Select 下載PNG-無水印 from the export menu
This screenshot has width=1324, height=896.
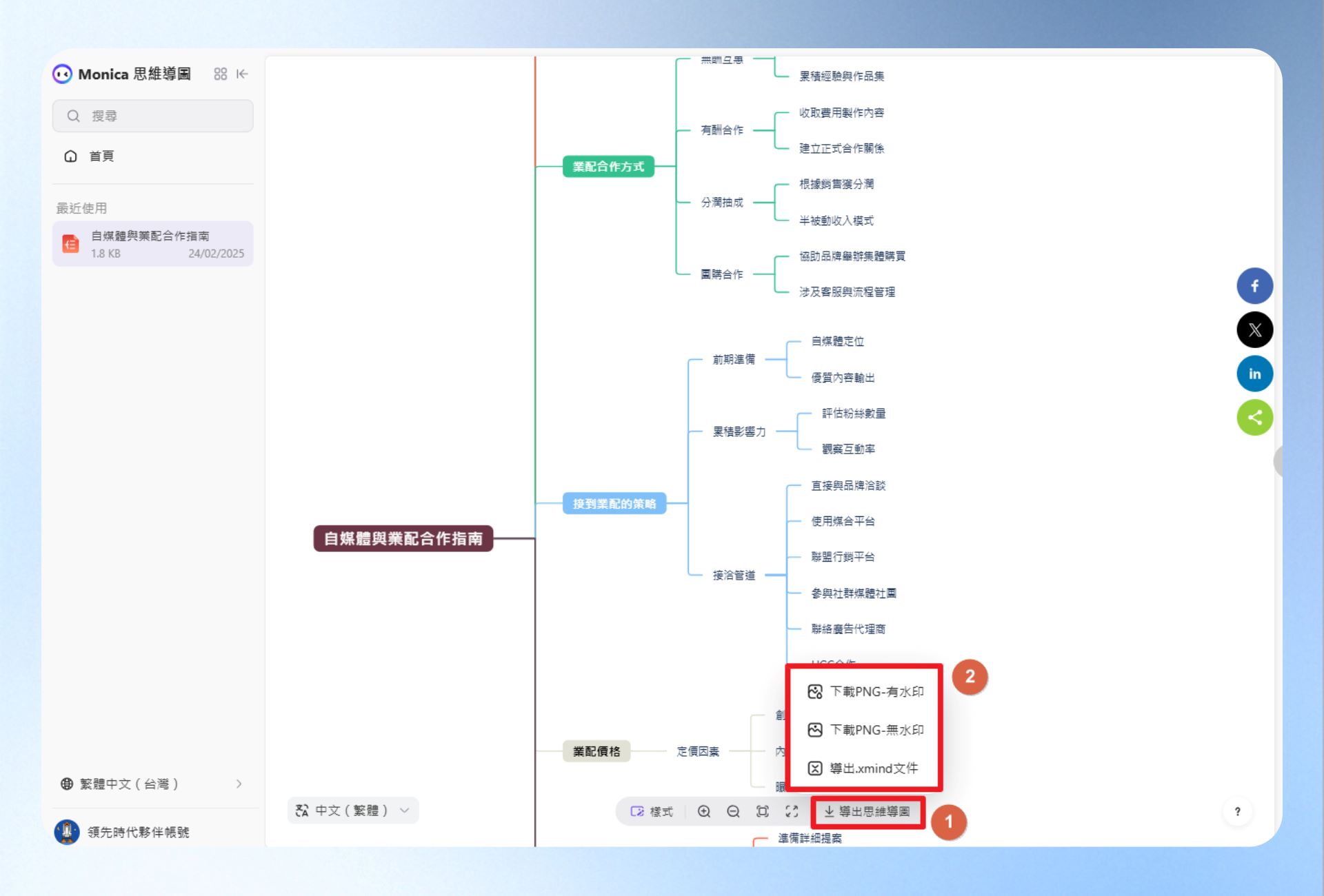865,730
